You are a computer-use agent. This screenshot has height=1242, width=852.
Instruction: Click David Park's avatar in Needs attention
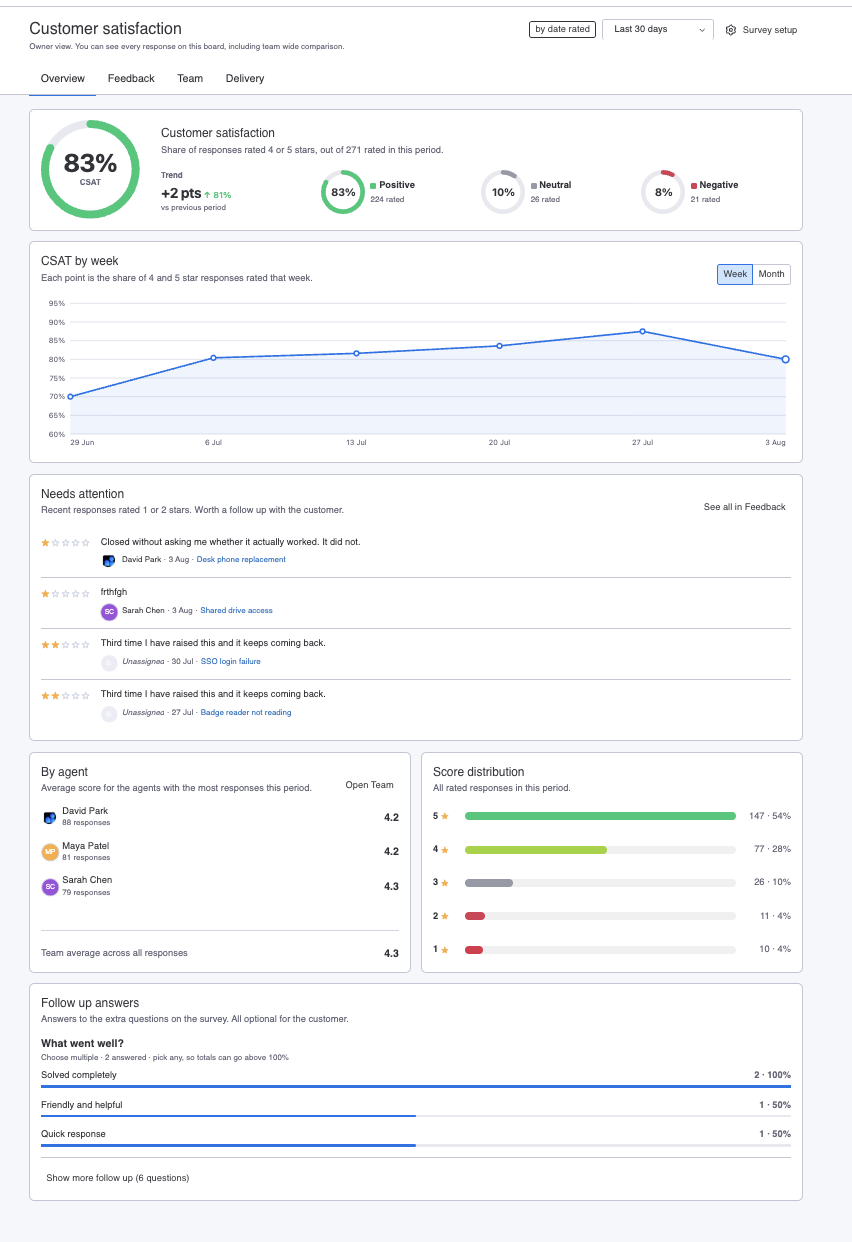pos(109,561)
